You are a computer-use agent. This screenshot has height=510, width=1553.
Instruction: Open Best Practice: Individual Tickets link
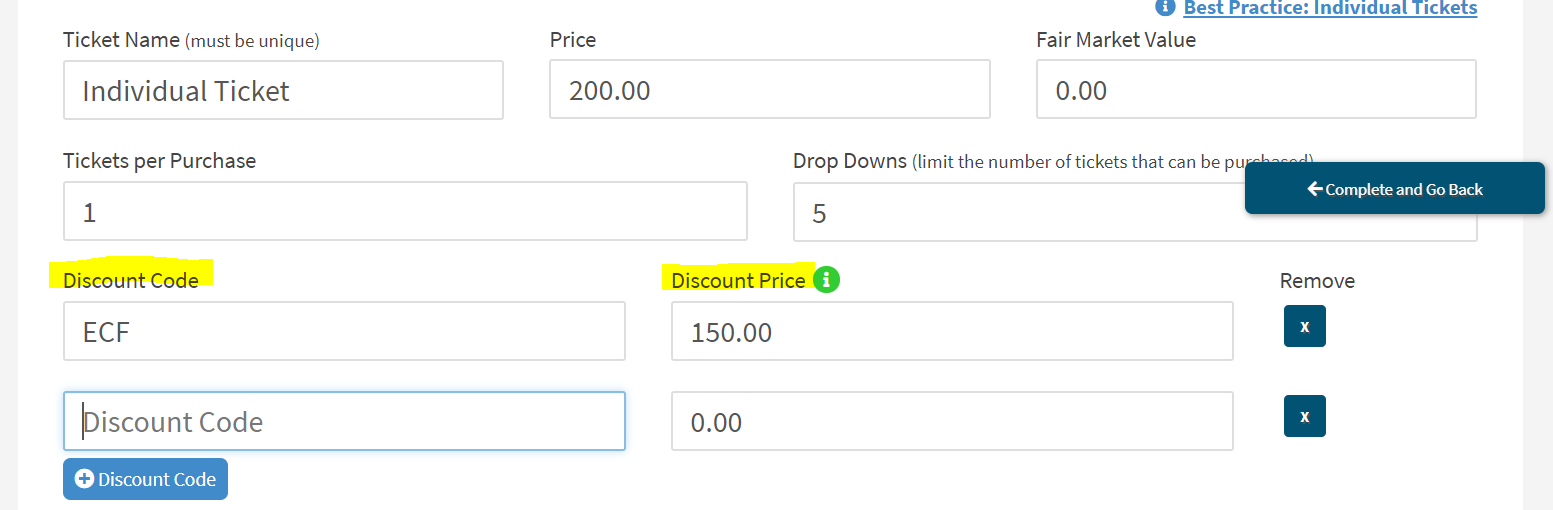(1330, 8)
